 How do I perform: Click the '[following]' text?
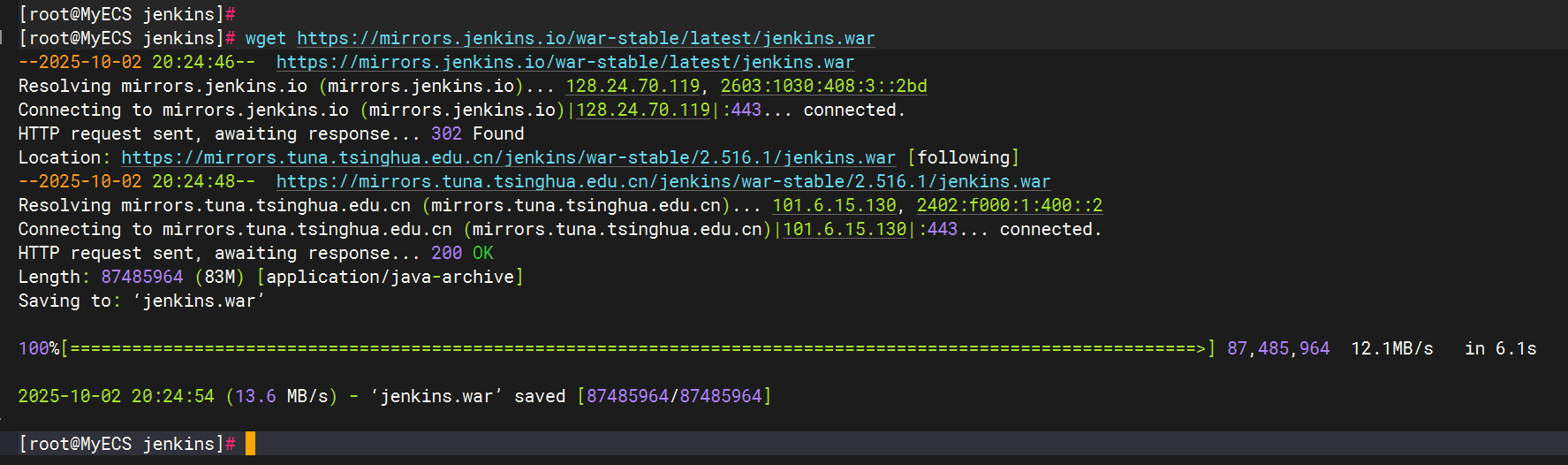coord(963,157)
